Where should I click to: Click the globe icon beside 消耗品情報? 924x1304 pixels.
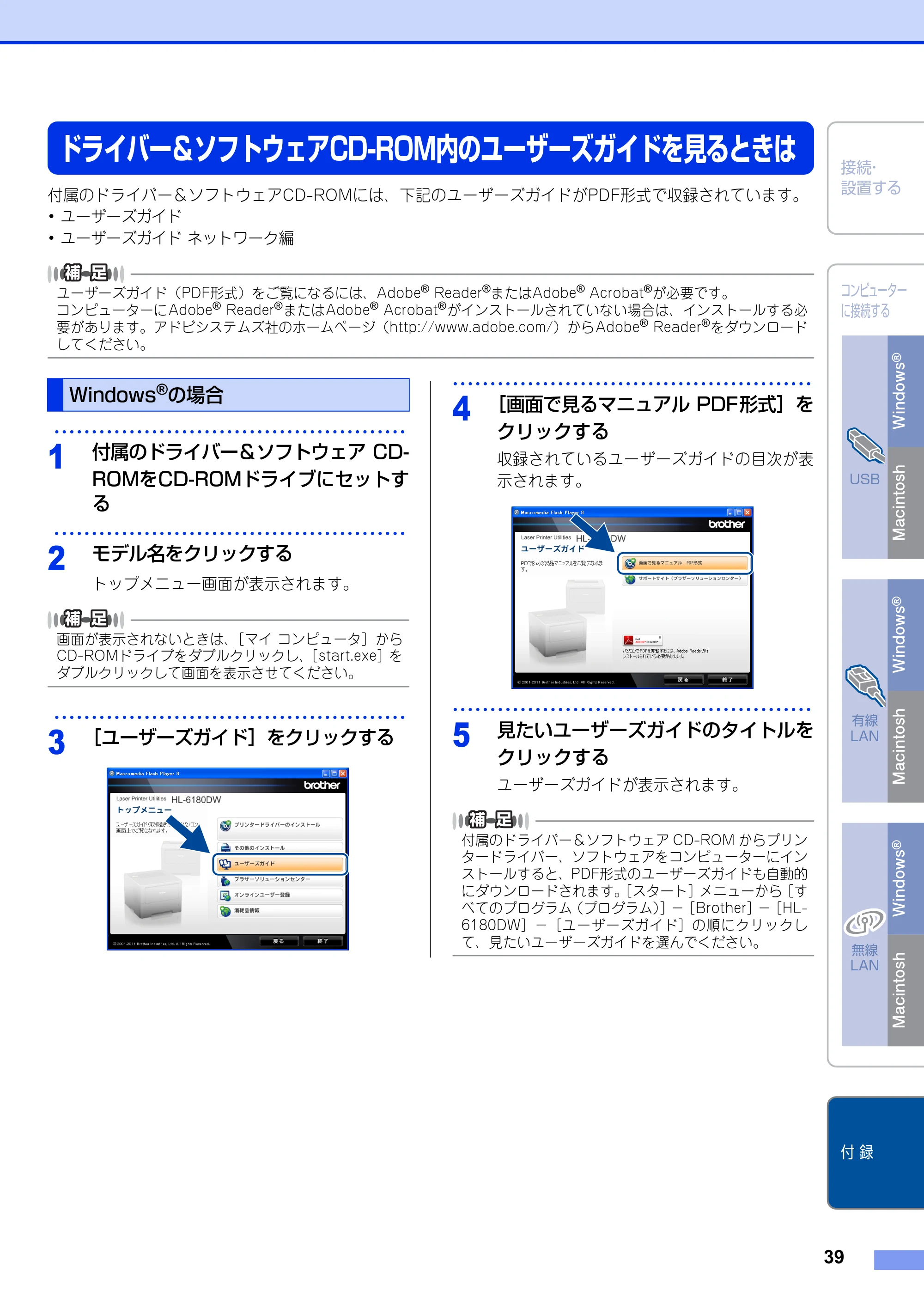(x=225, y=911)
